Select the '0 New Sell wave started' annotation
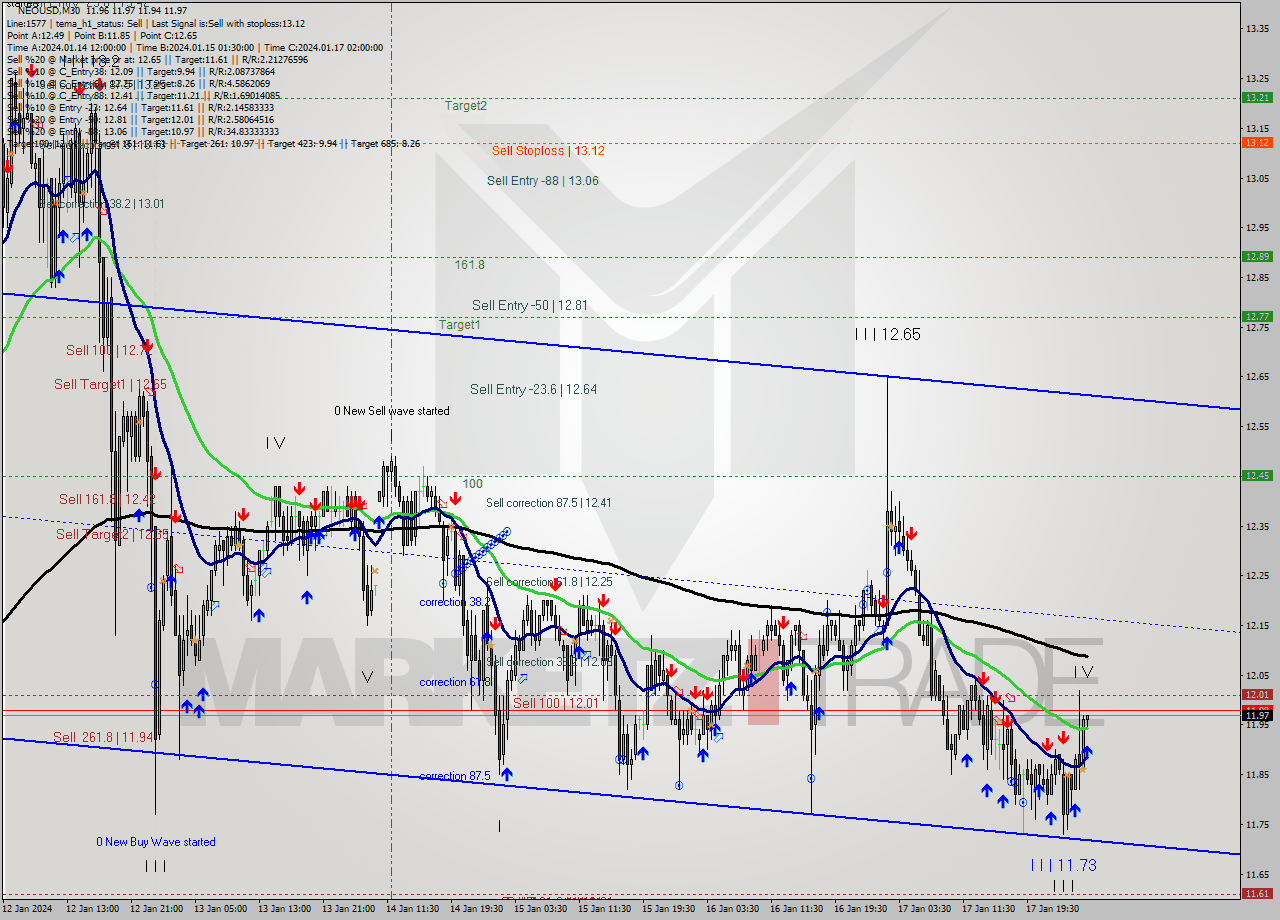1280x920 pixels. 392,411
